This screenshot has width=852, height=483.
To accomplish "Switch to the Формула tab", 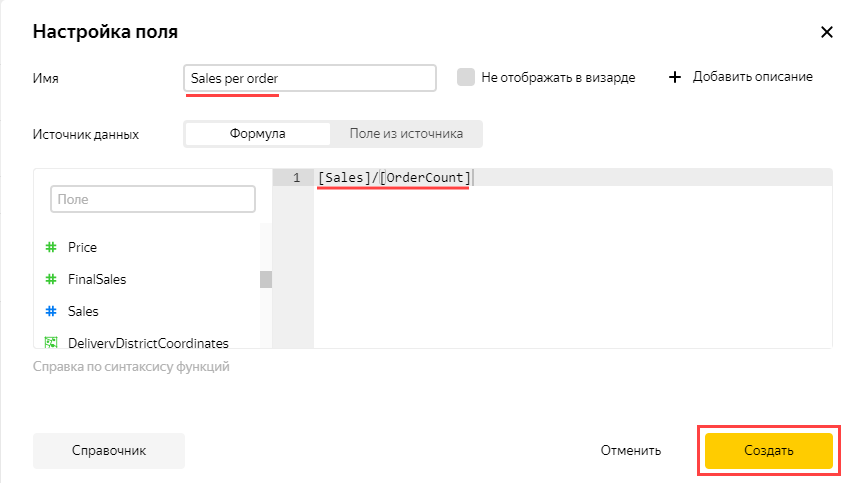I will (258, 134).
